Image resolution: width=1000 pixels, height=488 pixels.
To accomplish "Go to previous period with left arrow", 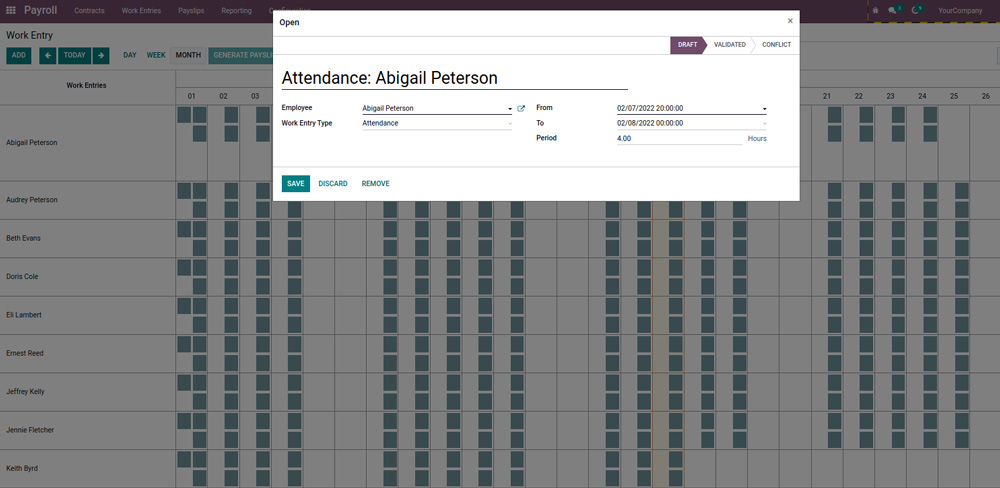I will [x=47, y=55].
